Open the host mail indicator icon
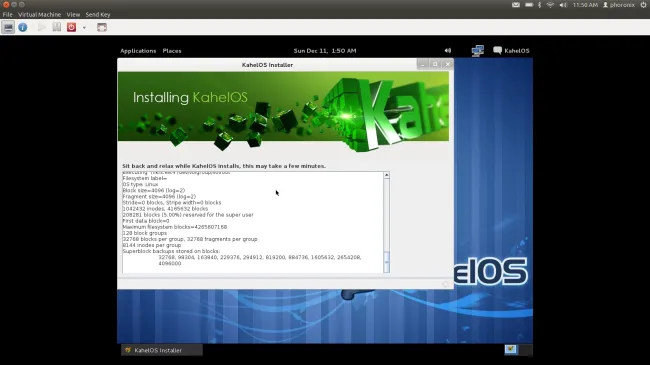 [516, 5]
